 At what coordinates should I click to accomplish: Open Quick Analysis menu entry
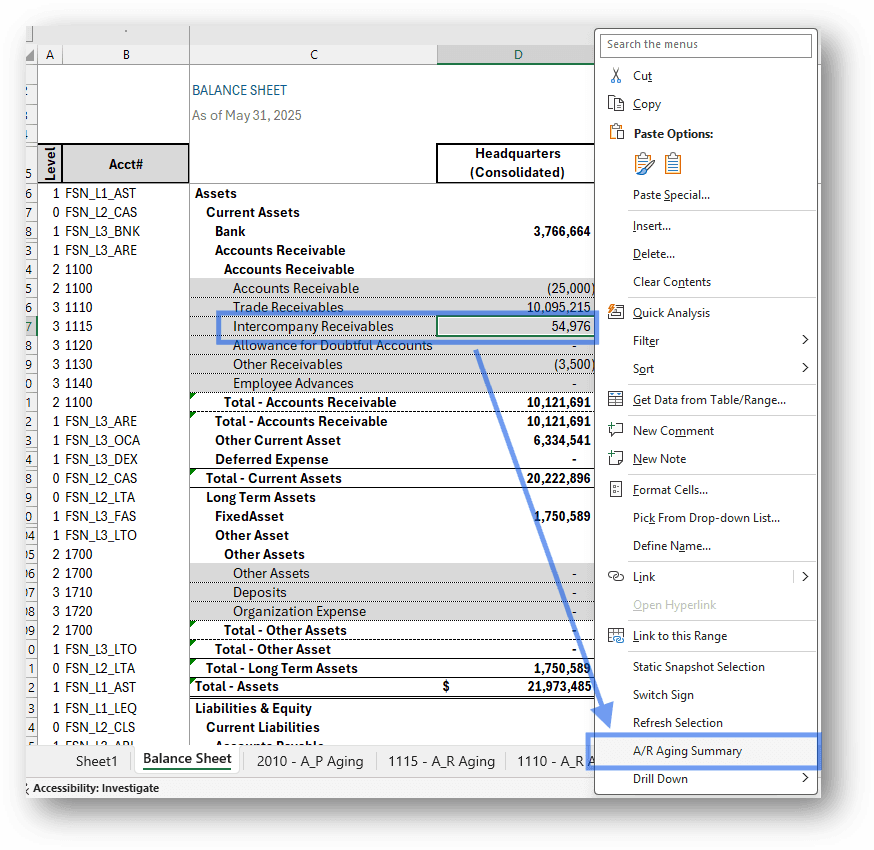[671, 313]
